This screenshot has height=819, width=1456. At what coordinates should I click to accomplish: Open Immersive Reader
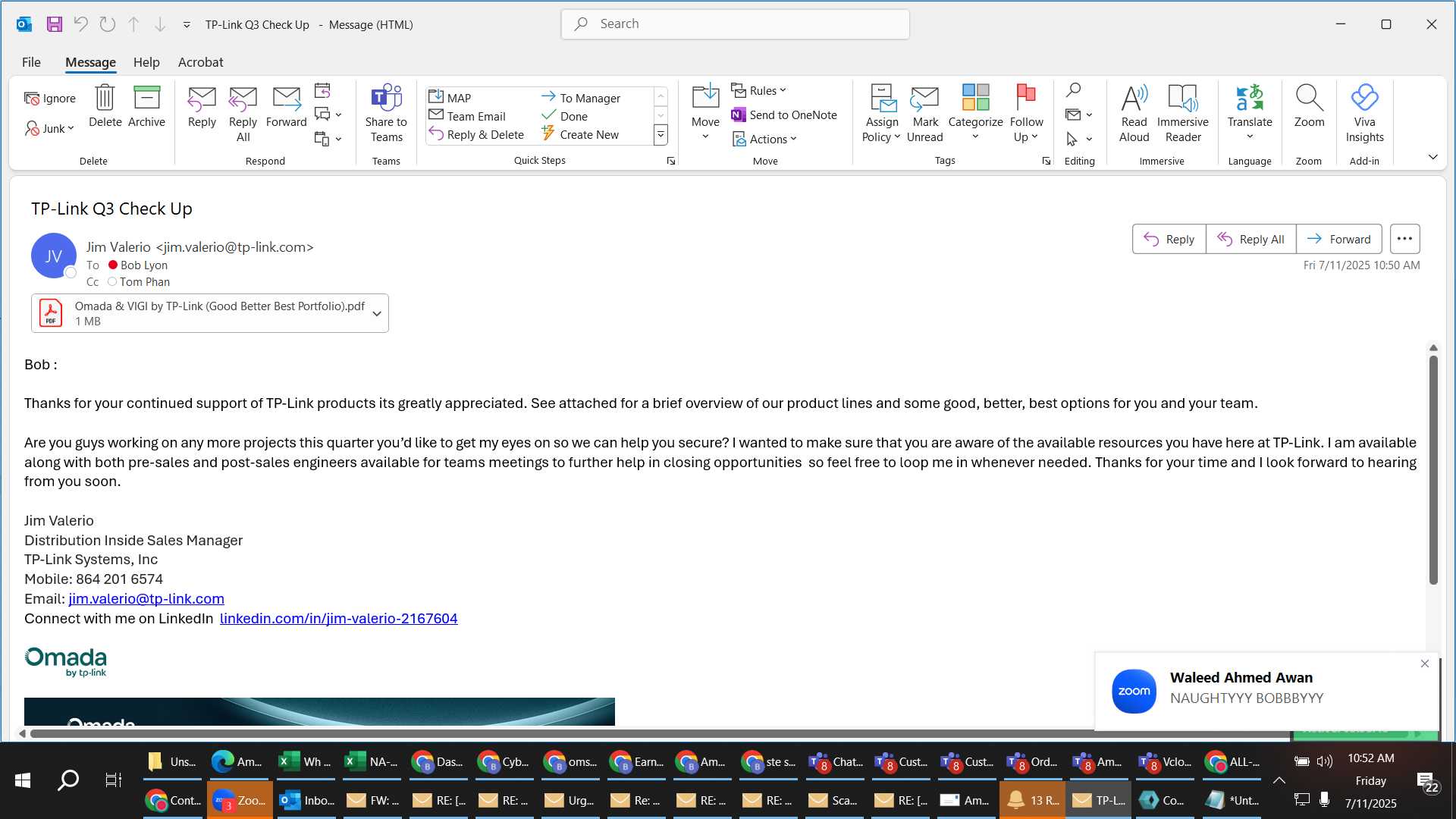click(x=1183, y=114)
